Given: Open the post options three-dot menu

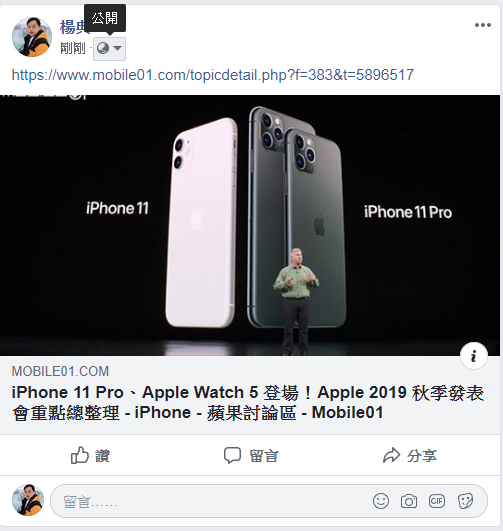Looking at the screenshot, I should click(483, 25).
